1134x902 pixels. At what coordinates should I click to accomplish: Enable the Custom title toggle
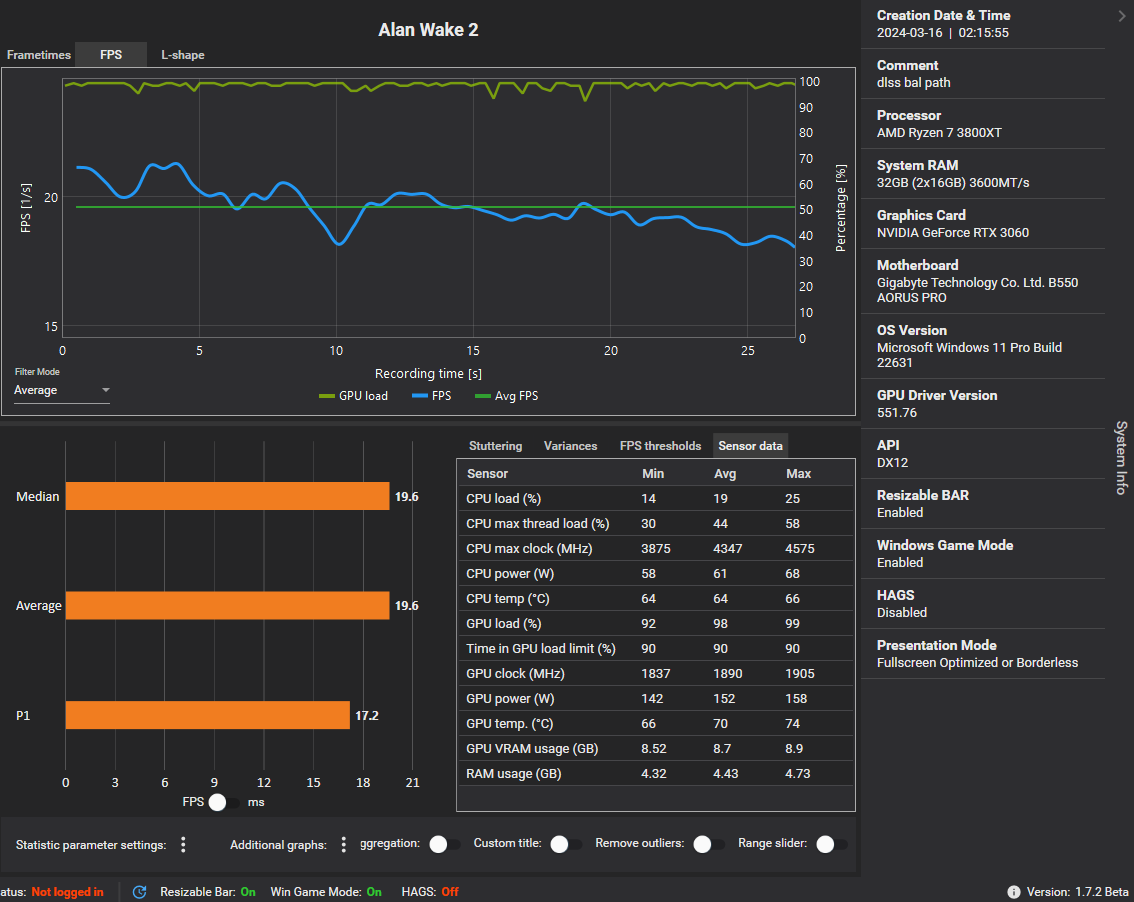(566, 844)
